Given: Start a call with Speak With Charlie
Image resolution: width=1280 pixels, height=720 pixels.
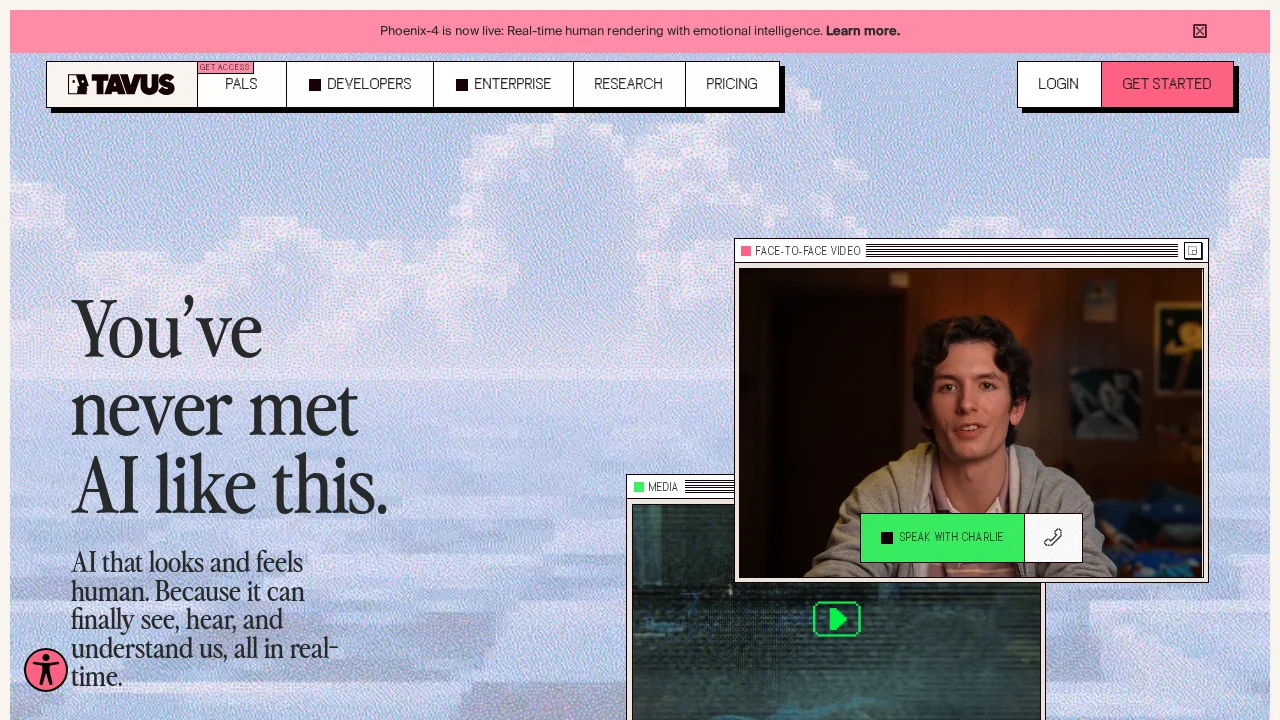Looking at the screenshot, I should tap(942, 538).
